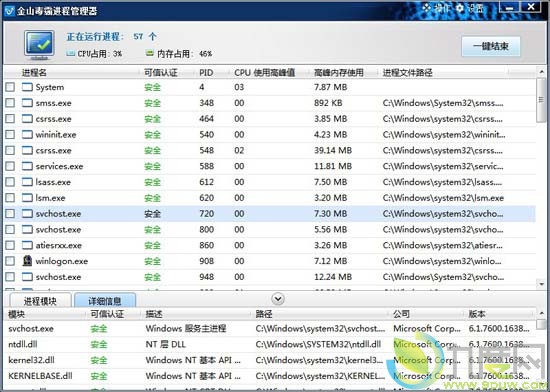550x392 pixels.
Task: Select csrss.exe with PID 464
Action: [269, 119]
